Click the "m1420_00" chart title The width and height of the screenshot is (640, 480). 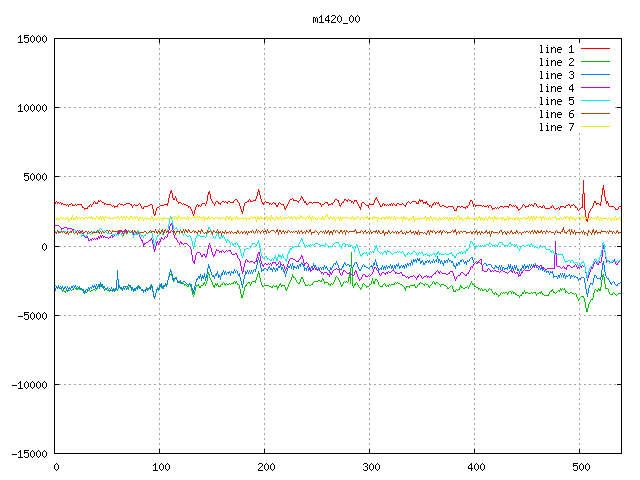click(x=335, y=18)
